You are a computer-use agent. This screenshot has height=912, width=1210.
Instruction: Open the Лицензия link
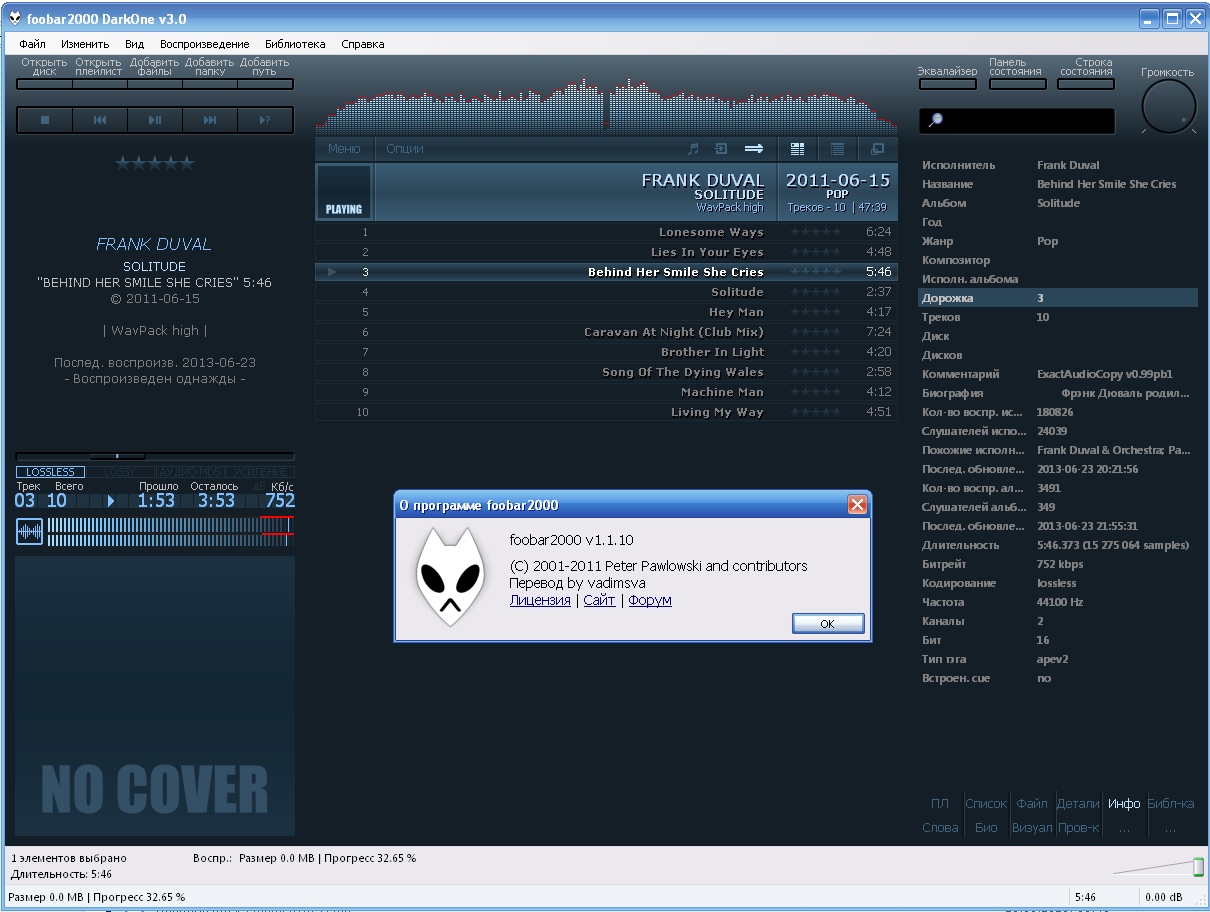[x=540, y=600]
